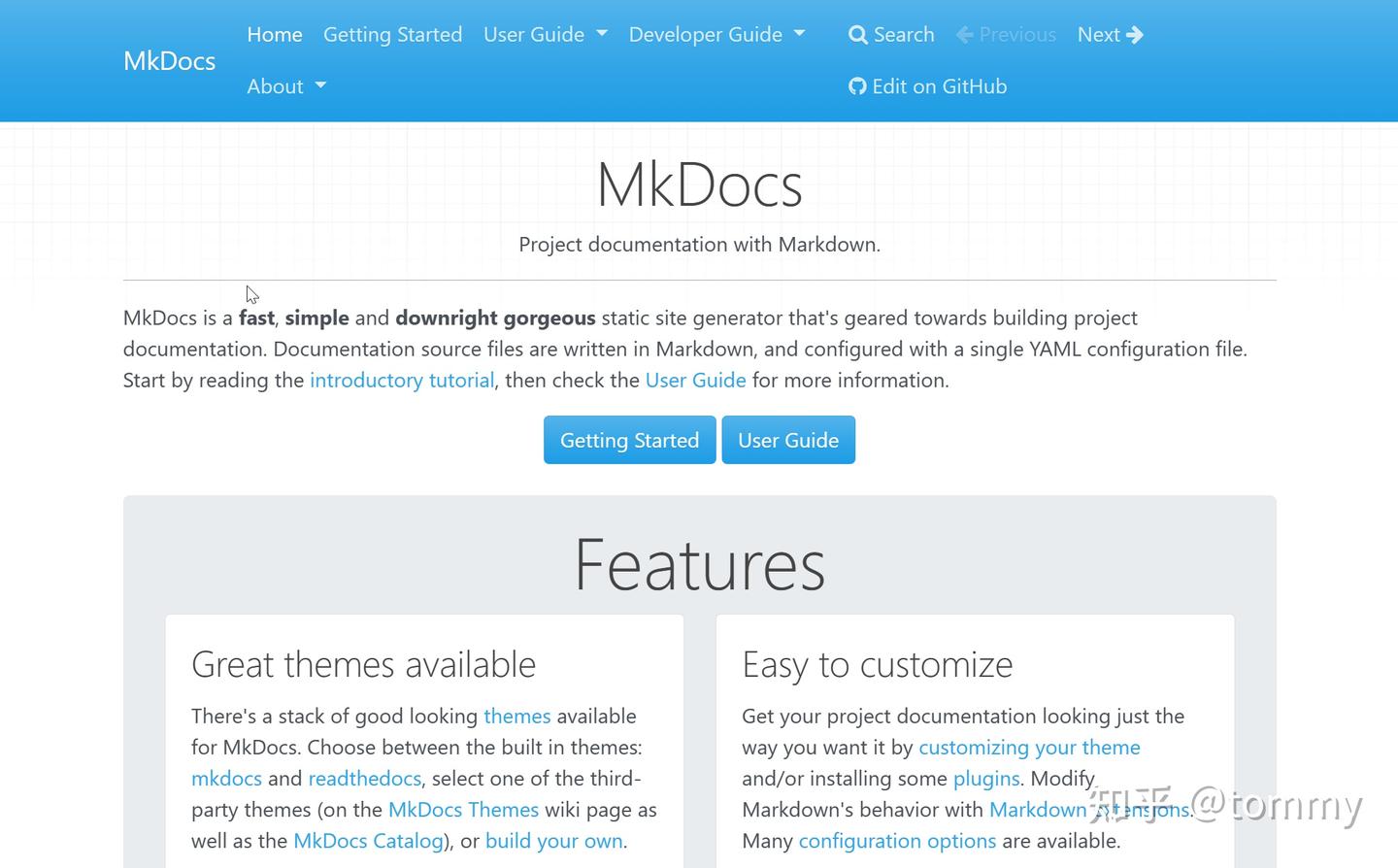Open the About navbar menu label
Image resolution: width=1398 pixels, height=868 pixels.
point(275,86)
